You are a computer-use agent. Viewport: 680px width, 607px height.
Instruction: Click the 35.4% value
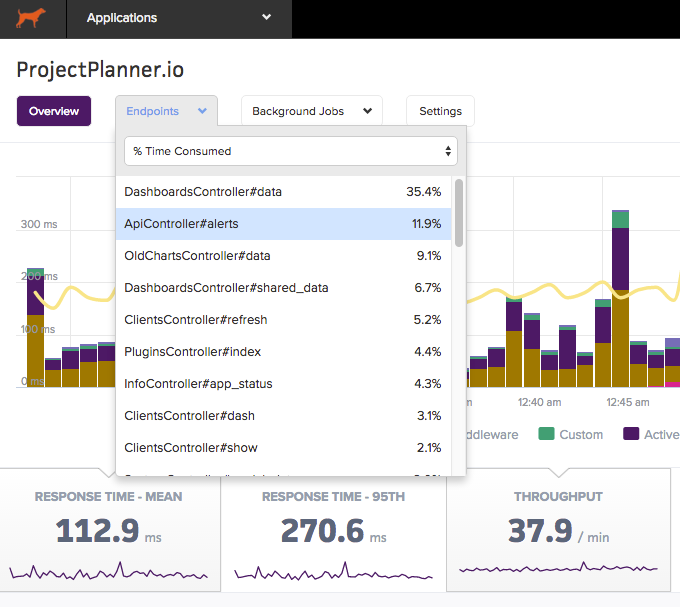(424, 192)
